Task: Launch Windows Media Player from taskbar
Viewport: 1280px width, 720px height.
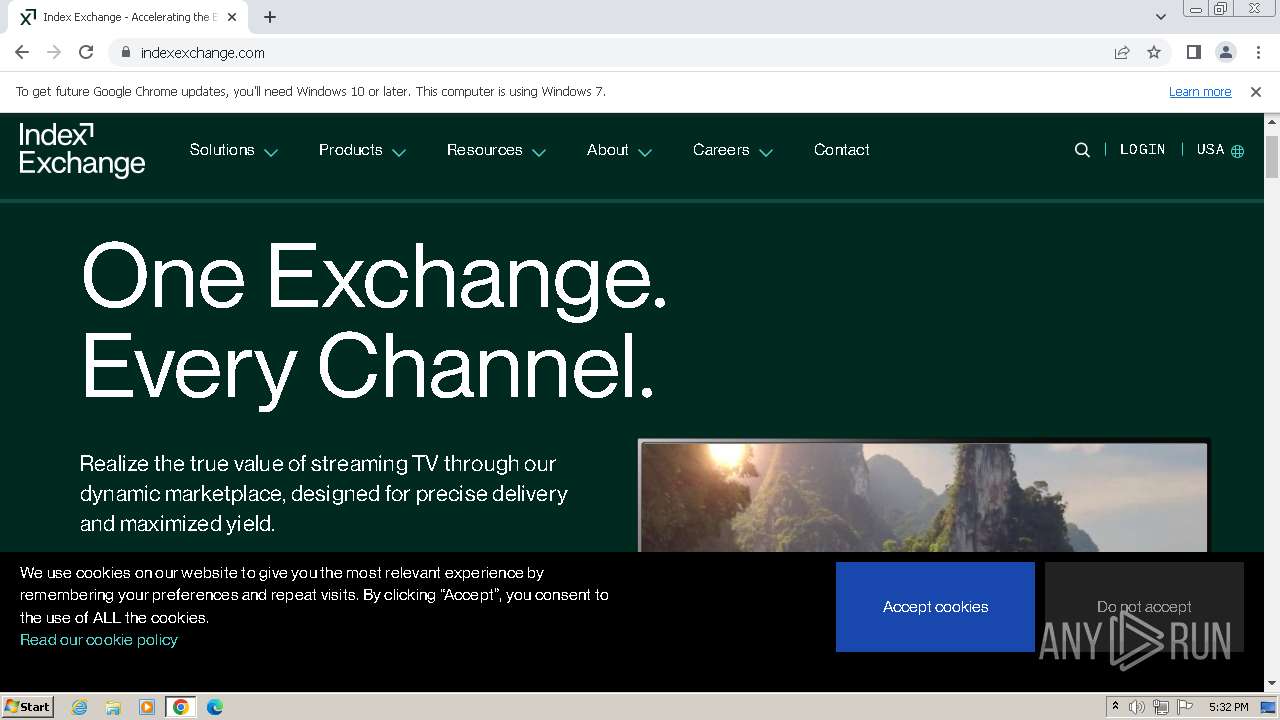Action: point(147,707)
